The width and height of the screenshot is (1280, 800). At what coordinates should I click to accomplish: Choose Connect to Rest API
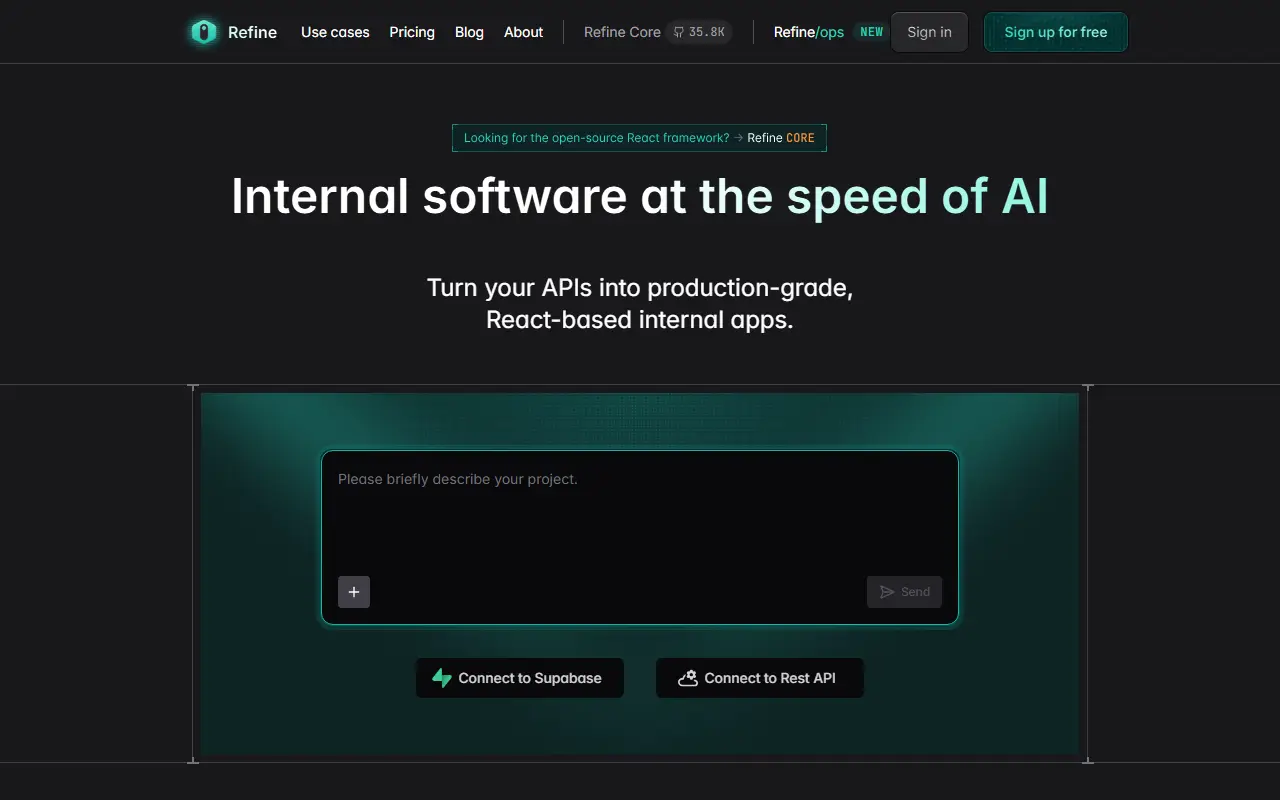(760, 678)
